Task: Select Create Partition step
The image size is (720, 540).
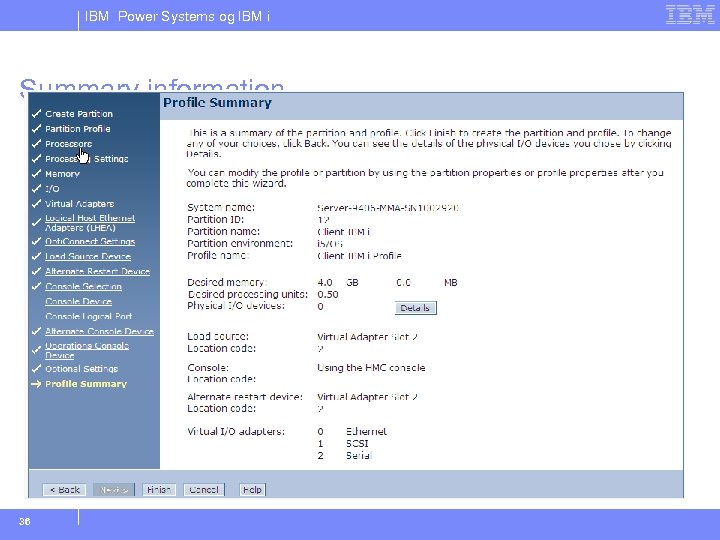Action: 79,114
